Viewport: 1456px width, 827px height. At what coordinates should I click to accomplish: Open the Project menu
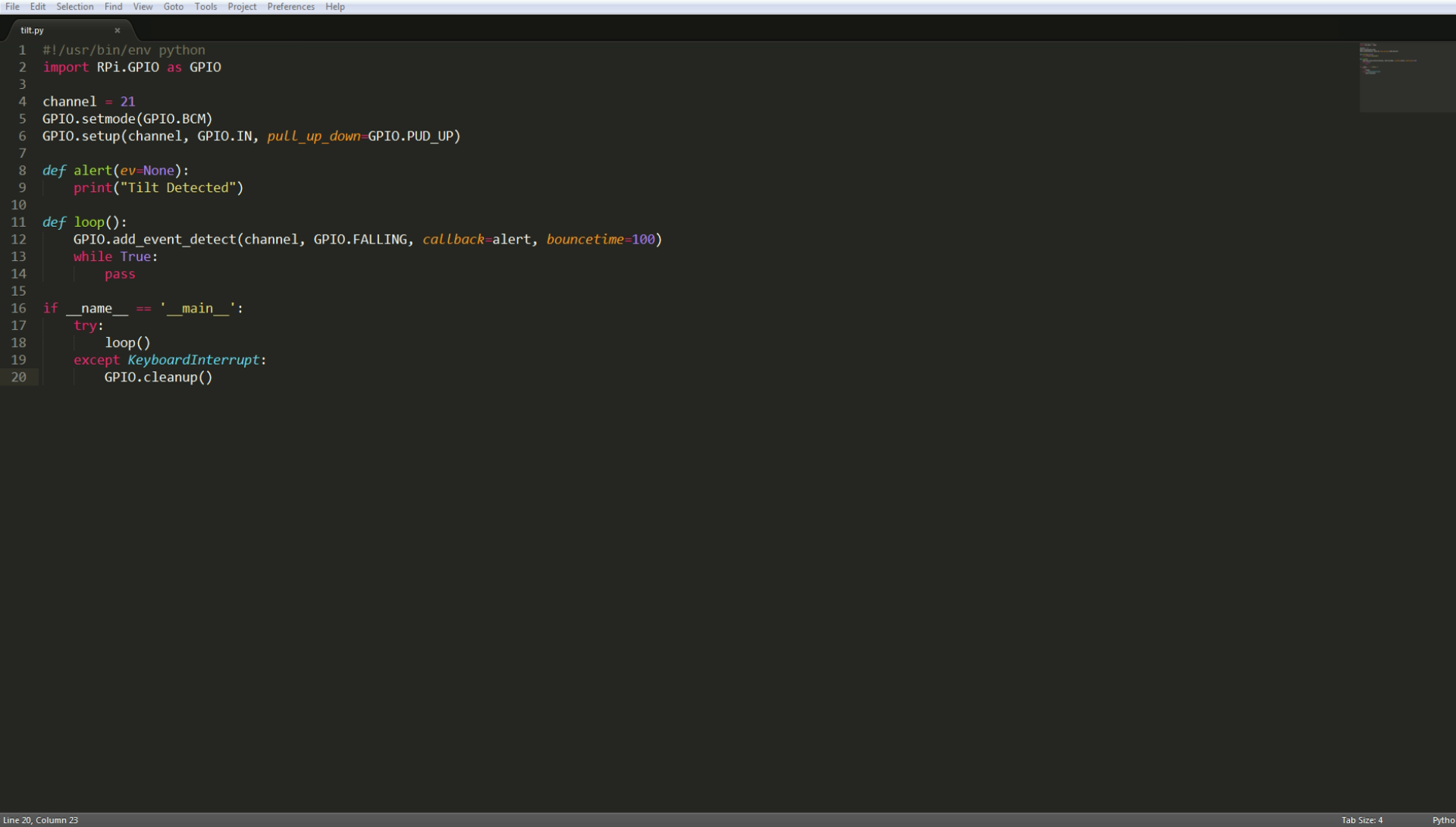[242, 7]
